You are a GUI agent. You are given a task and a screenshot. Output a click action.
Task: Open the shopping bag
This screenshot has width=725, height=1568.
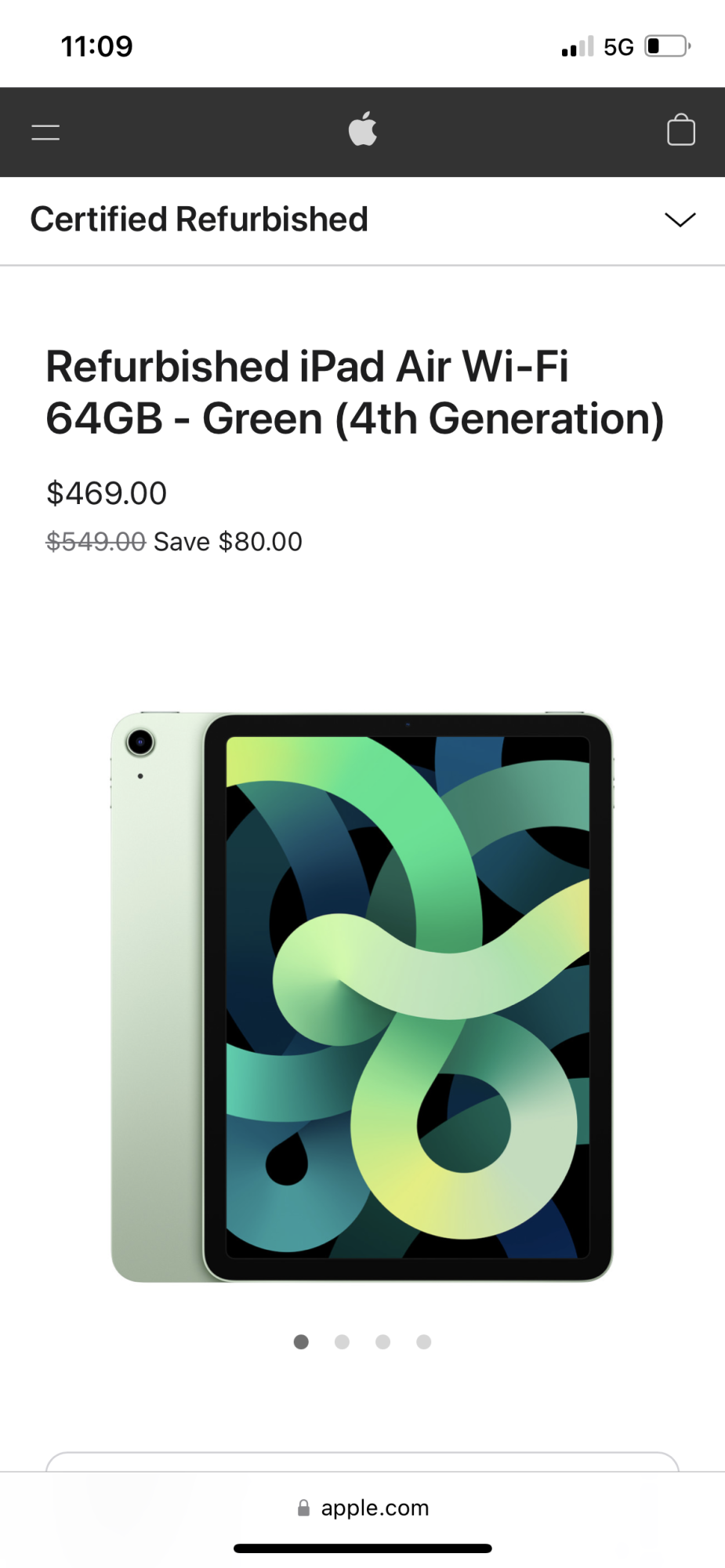click(x=680, y=130)
